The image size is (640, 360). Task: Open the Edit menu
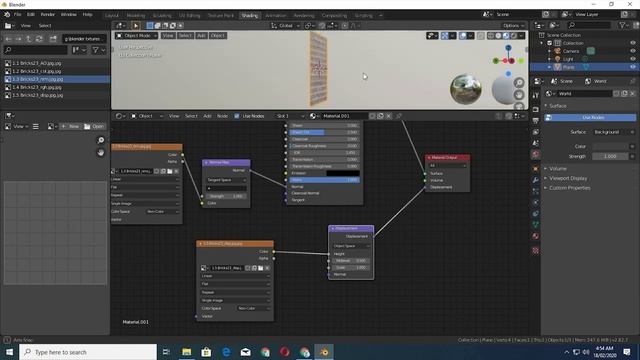(31, 14)
